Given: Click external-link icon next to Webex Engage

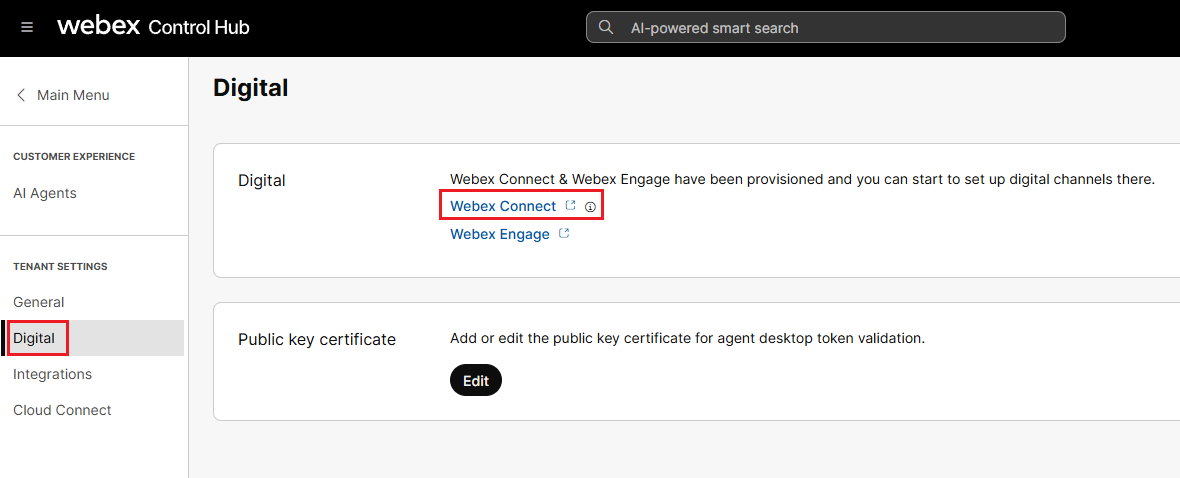Looking at the screenshot, I should 564,233.
